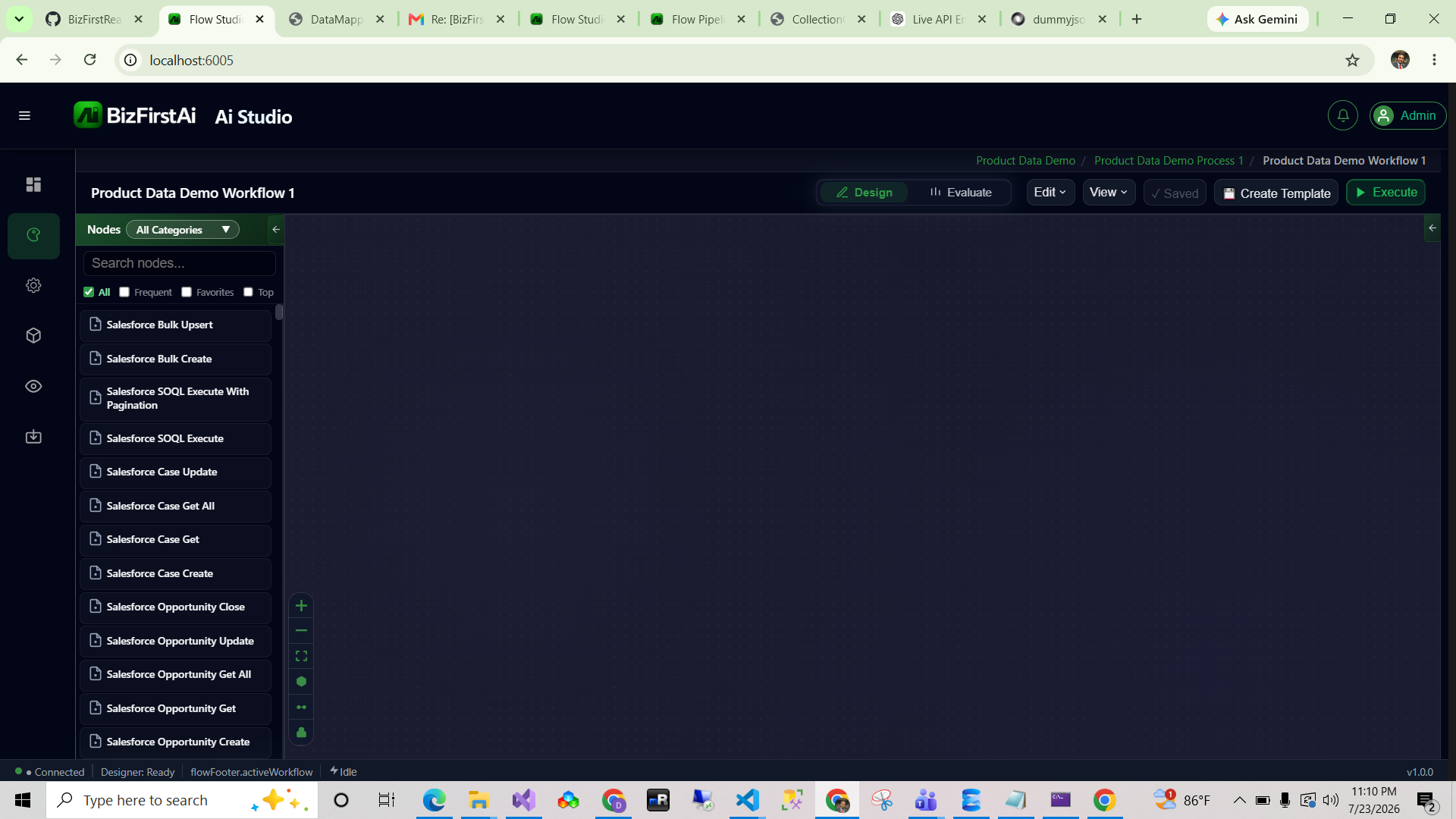Click the Create Template button
This screenshot has height=819, width=1456.
coord(1276,193)
